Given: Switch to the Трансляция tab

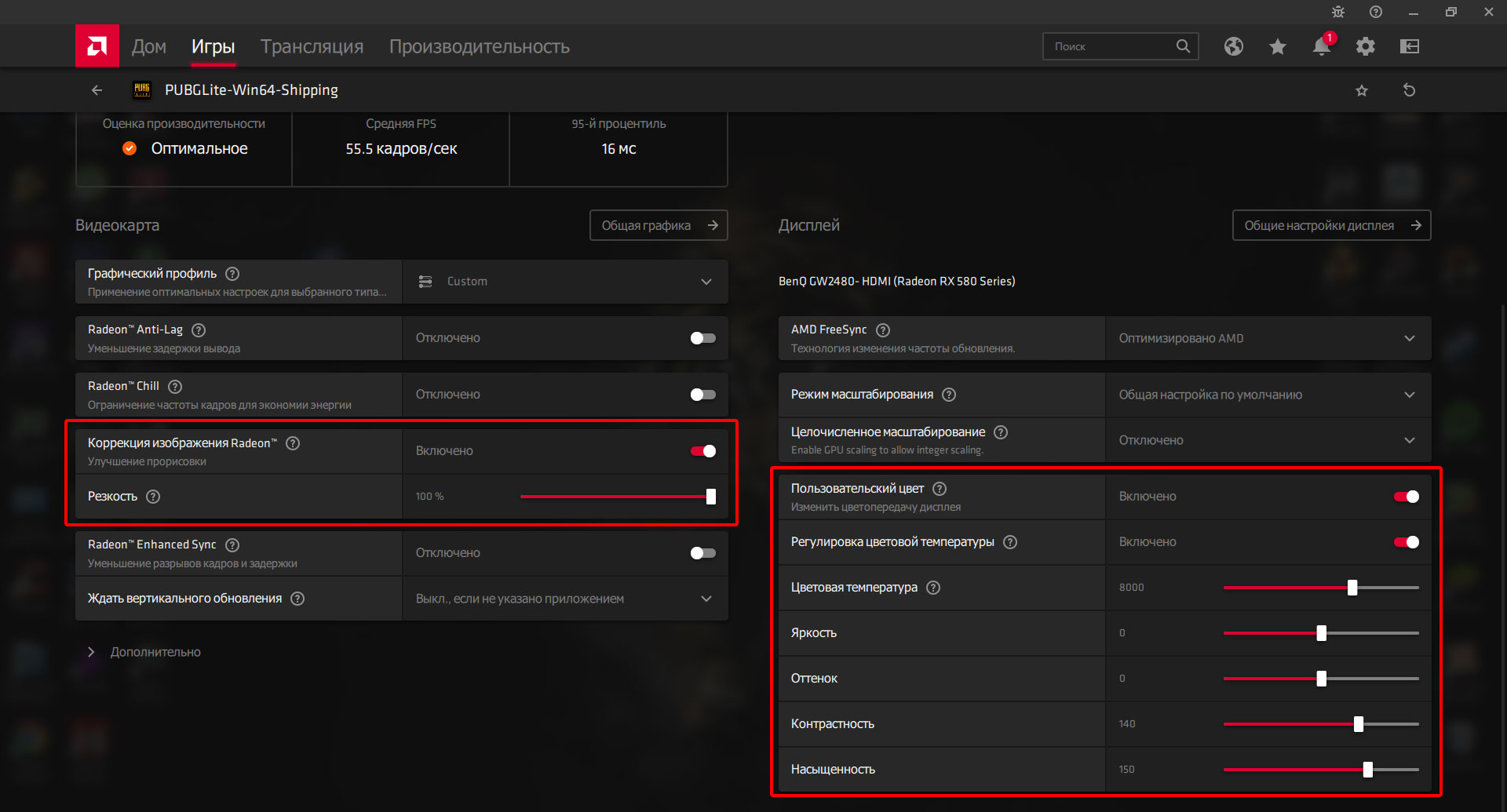Looking at the screenshot, I should click(312, 46).
